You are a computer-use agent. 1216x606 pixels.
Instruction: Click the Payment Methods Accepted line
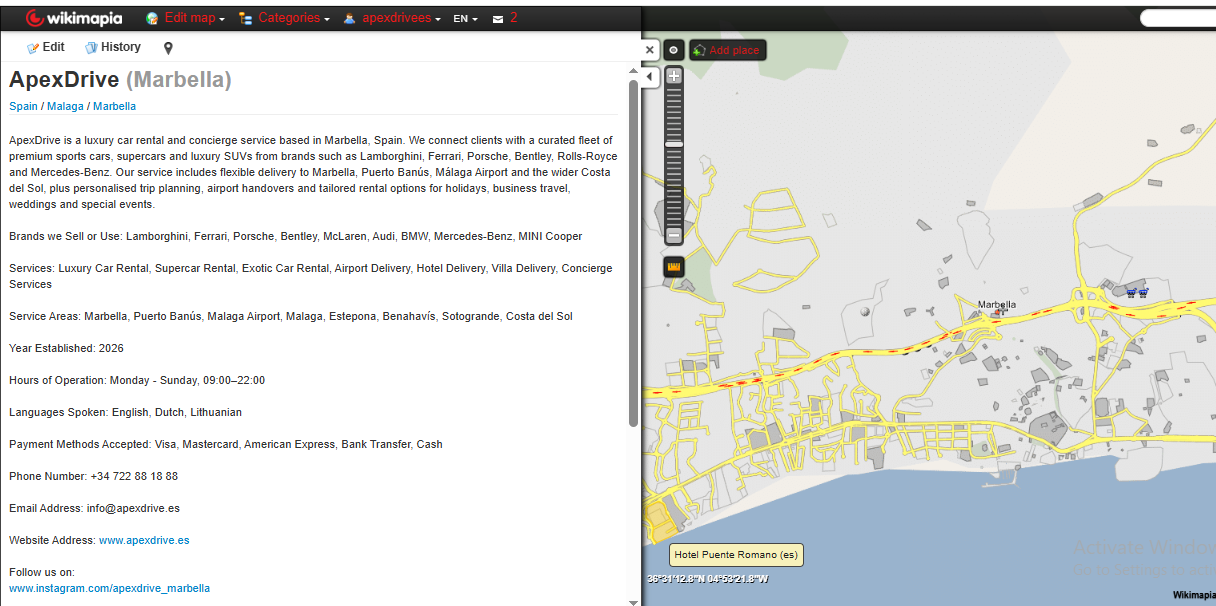tap(226, 444)
